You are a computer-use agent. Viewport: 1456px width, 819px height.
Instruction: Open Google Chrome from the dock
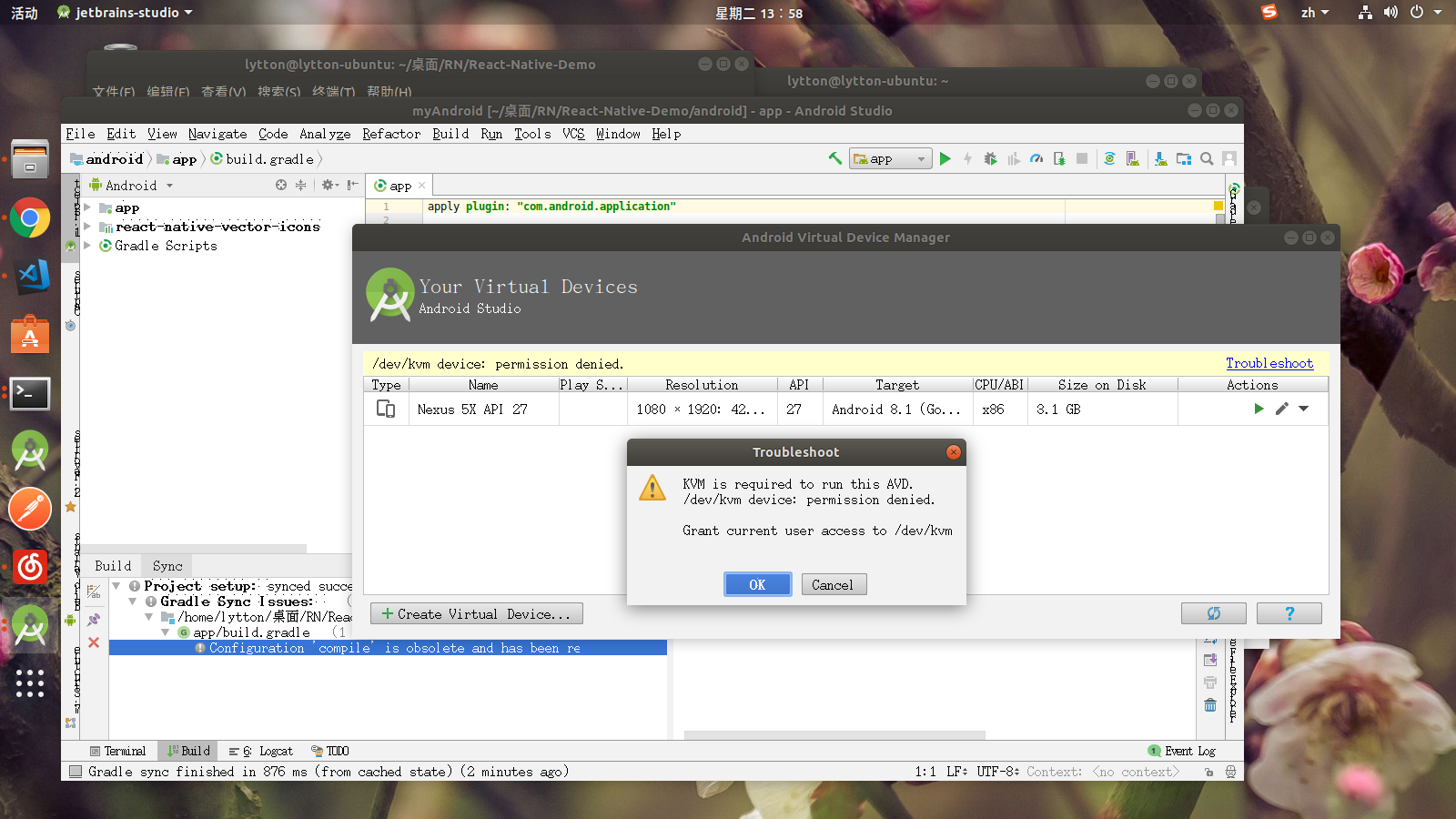[x=30, y=219]
